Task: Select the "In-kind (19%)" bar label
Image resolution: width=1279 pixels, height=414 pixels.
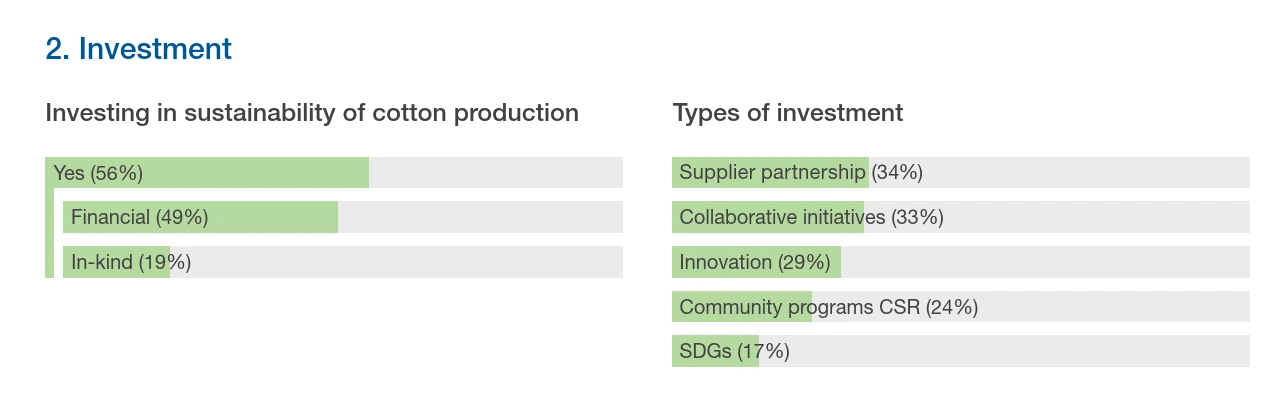Action: (x=130, y=262)
